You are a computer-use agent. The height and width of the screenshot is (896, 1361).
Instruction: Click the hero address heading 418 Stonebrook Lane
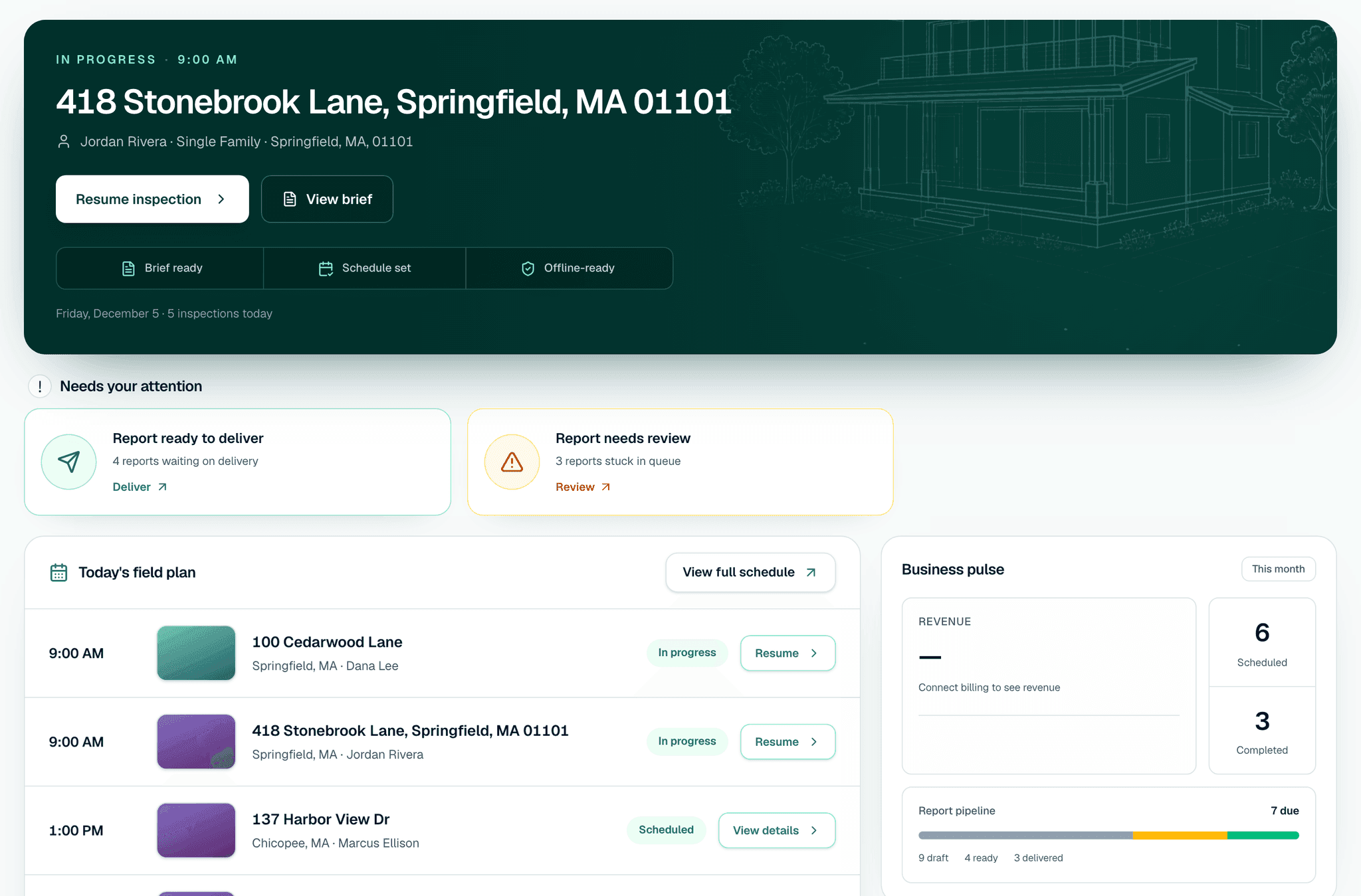(393, 102)
